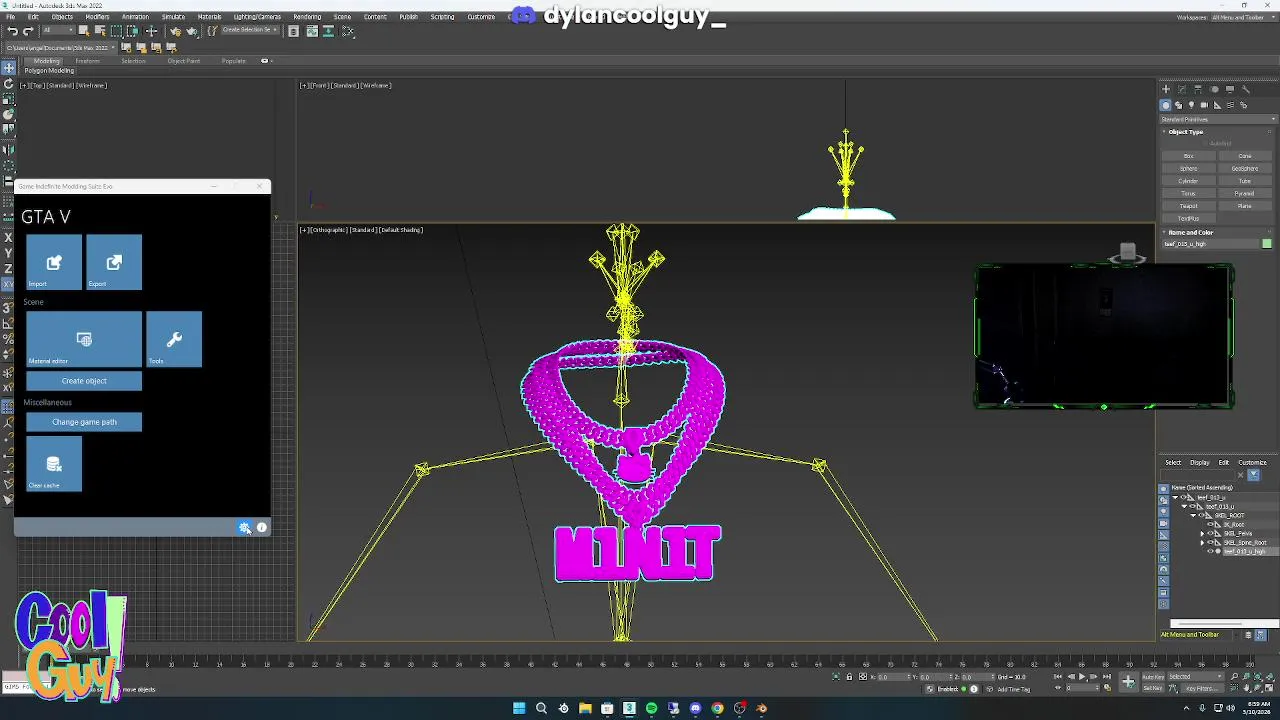This screenshot has width=1280, height=720.
Task: Click the Box primitive button
Action: point(1189,156)
